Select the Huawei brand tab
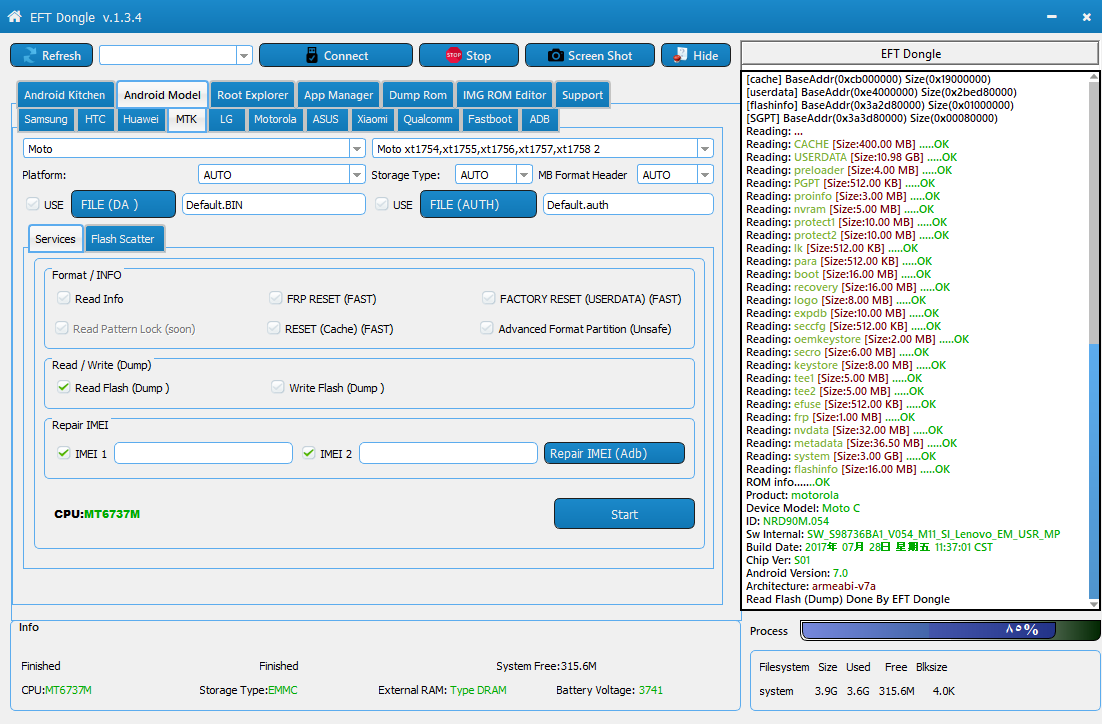This screenshot has height=724, width=1102. [x=141, y=119]
